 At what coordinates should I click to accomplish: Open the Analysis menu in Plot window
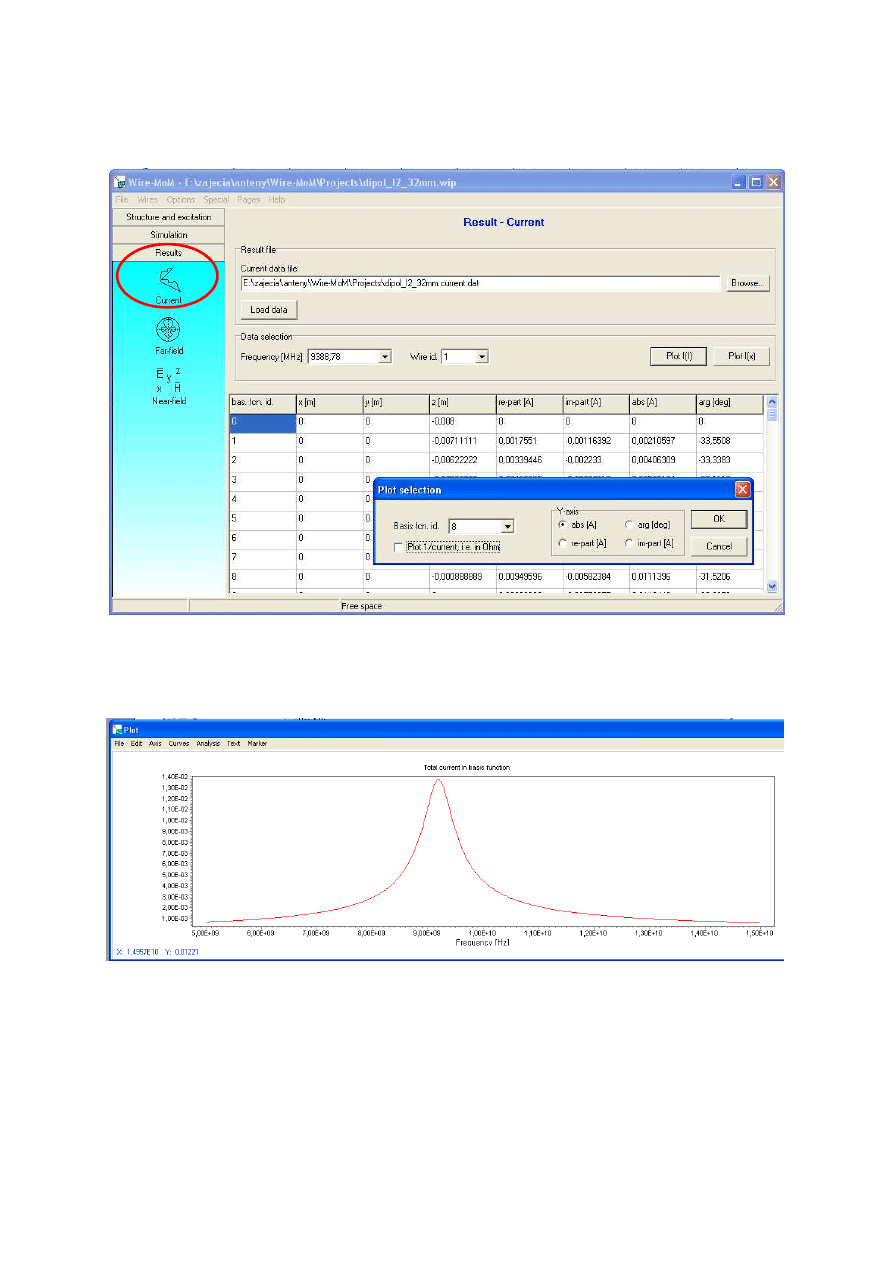pyautogui.click(x=208, y=744)
